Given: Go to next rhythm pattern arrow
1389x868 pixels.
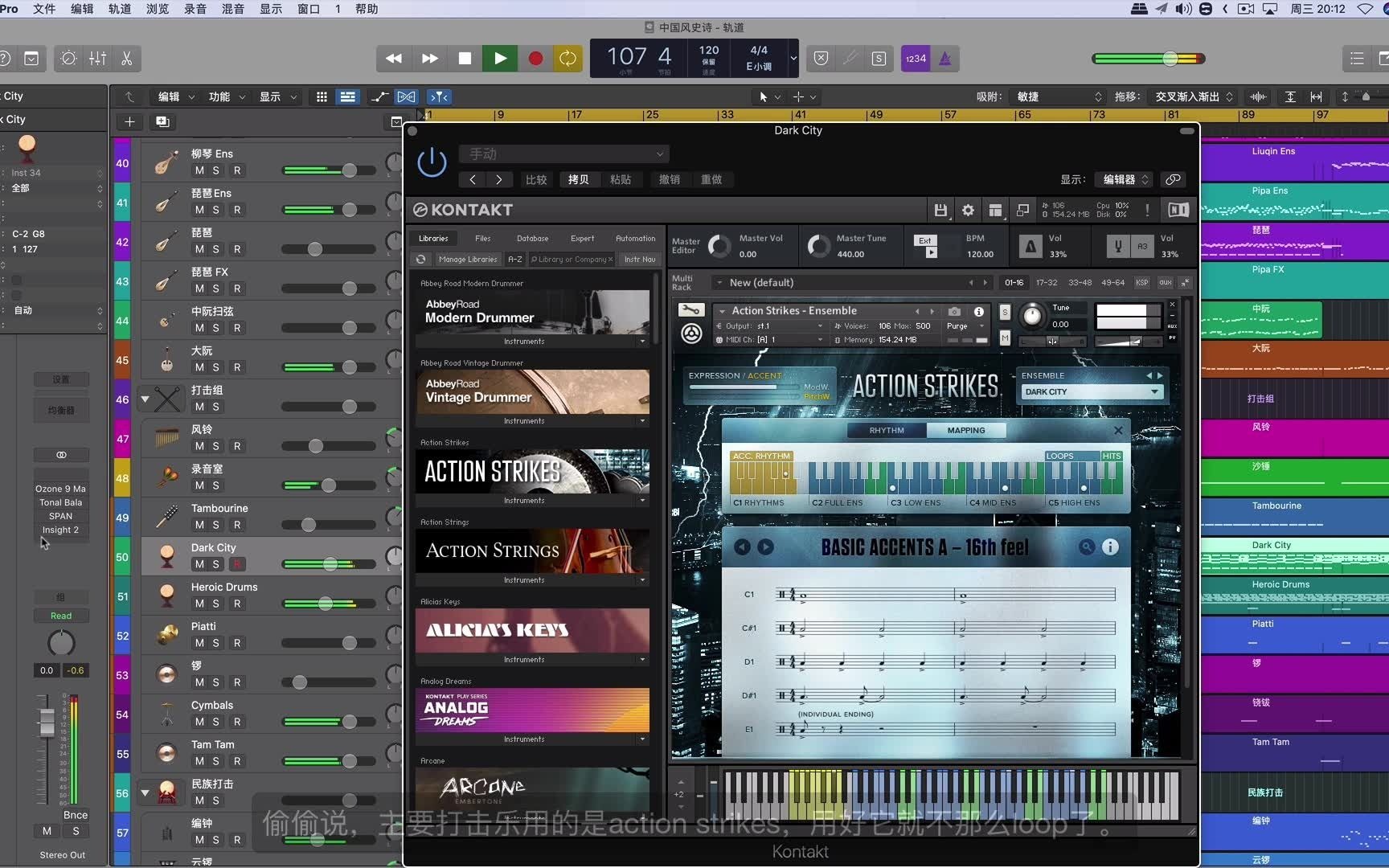Looking at the screenshot, I should point(765,547).
